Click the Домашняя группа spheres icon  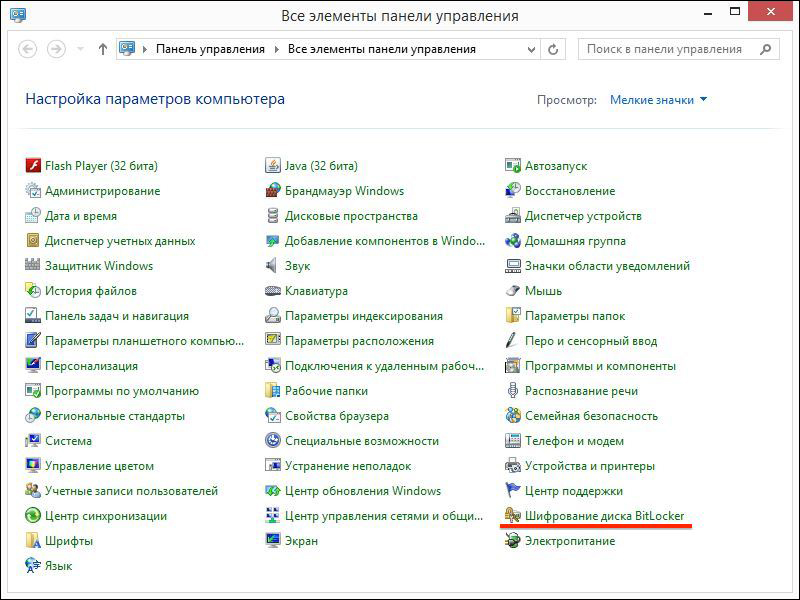(x=513, y=240)
